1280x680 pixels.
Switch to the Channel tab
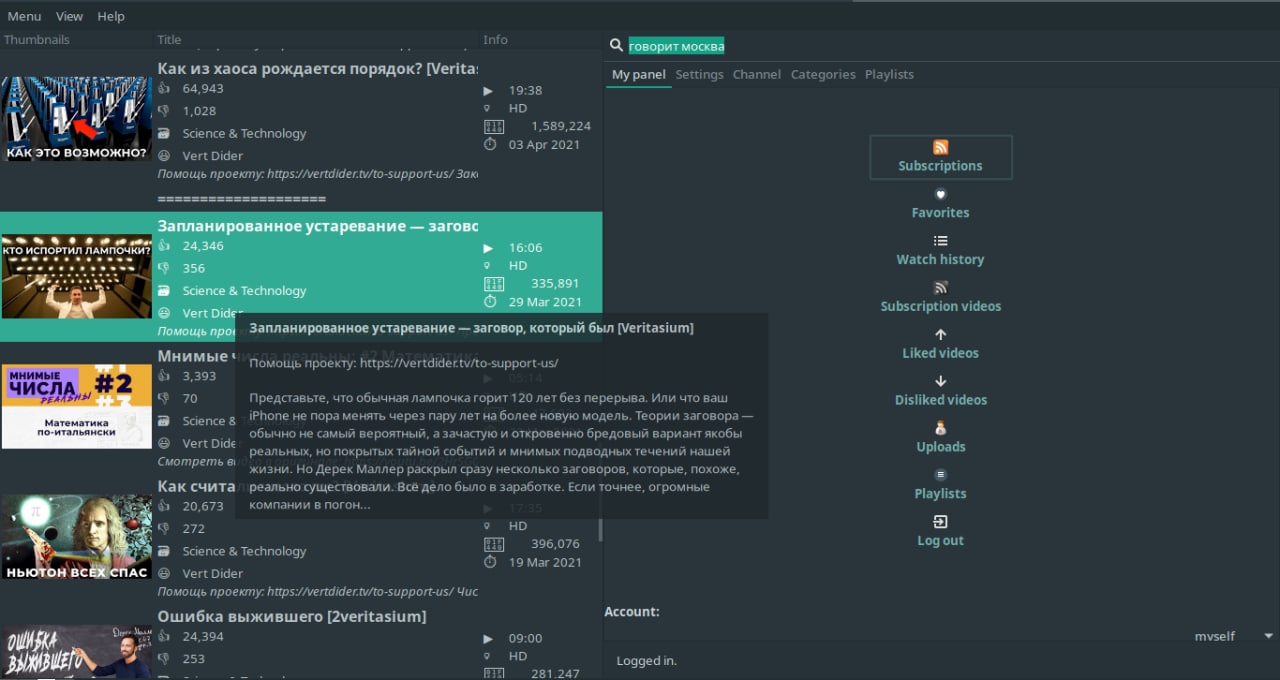pos(757,74)
